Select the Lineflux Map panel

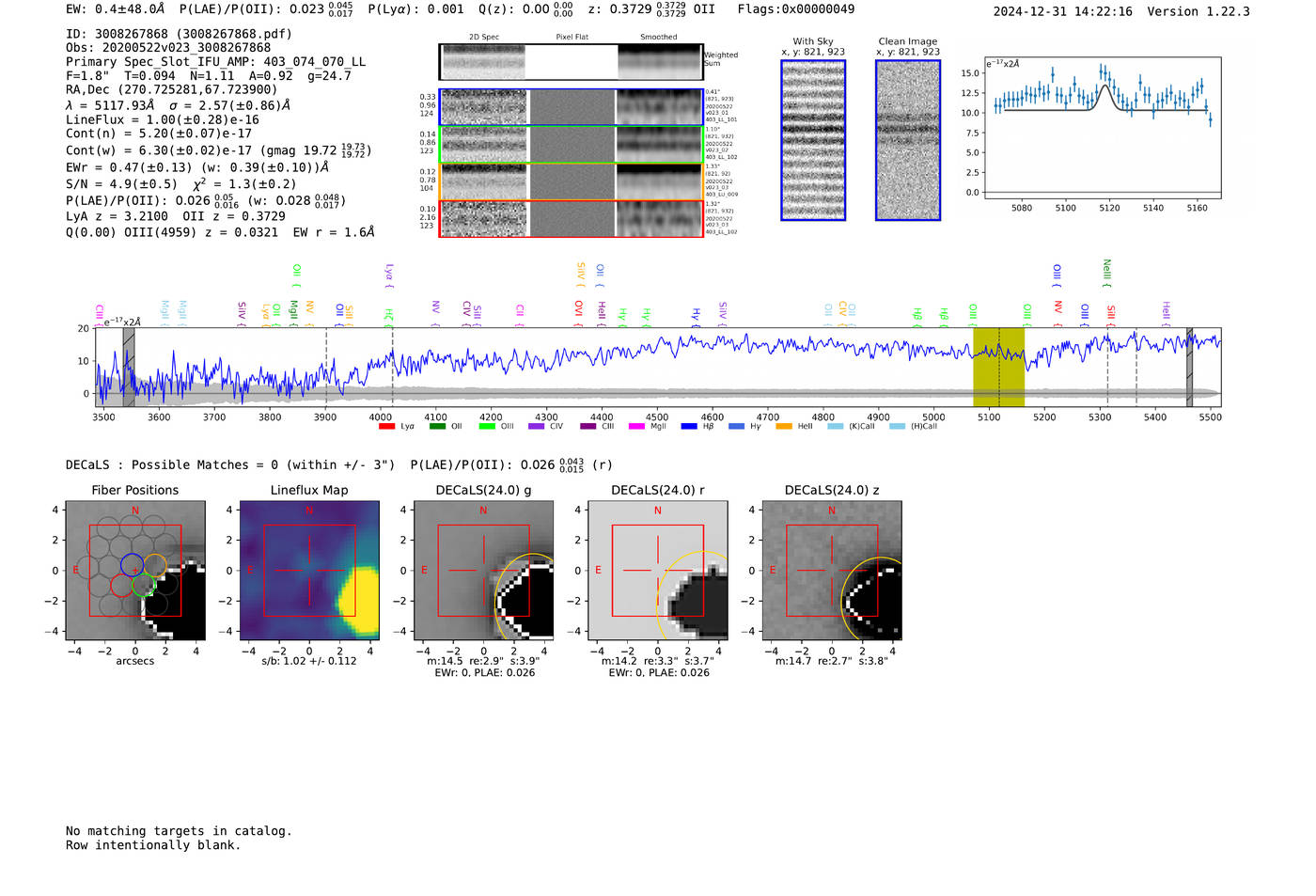click(309, 570)
